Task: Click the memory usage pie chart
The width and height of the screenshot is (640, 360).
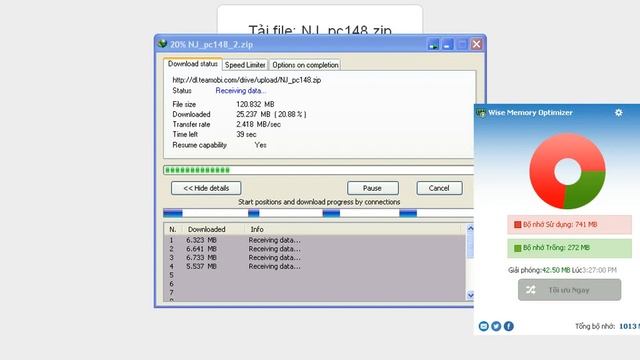Action: click(x=567, y=171)
